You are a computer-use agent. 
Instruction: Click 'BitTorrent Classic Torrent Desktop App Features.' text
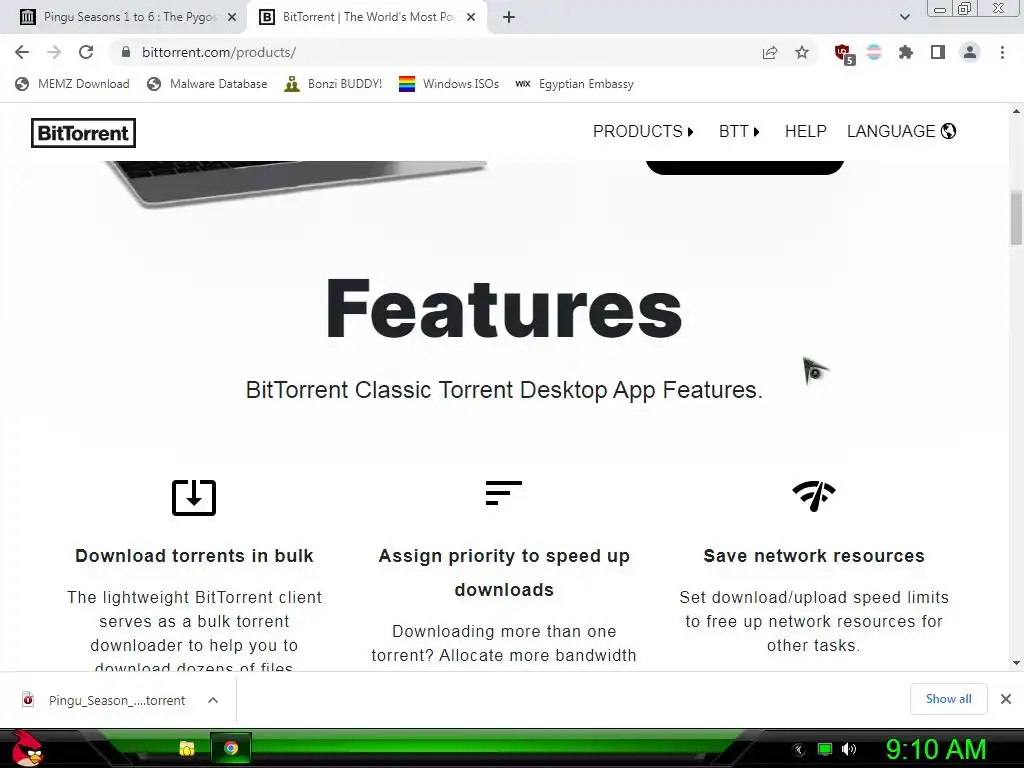point(504,390)
